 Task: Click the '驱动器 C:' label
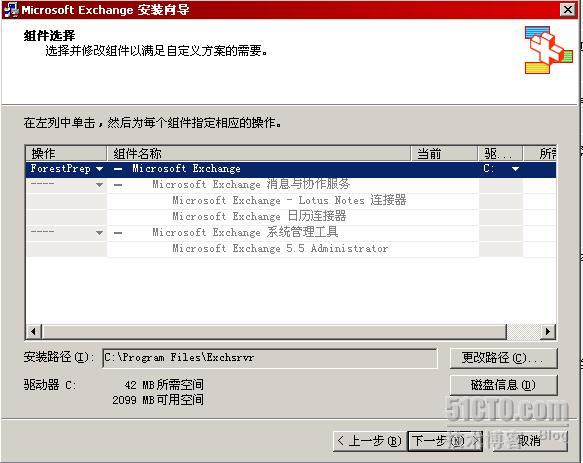[50, 385]
